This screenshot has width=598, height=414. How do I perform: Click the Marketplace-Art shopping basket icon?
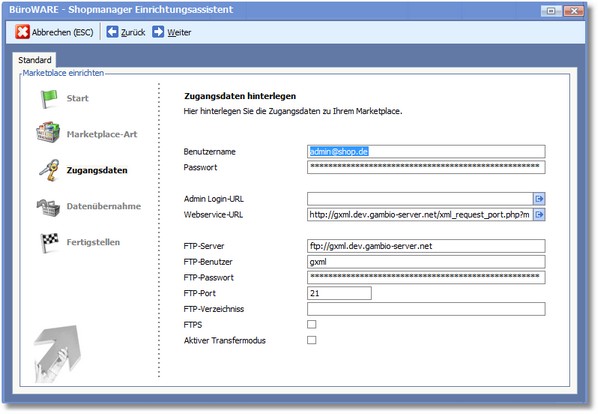coord(48,133)
